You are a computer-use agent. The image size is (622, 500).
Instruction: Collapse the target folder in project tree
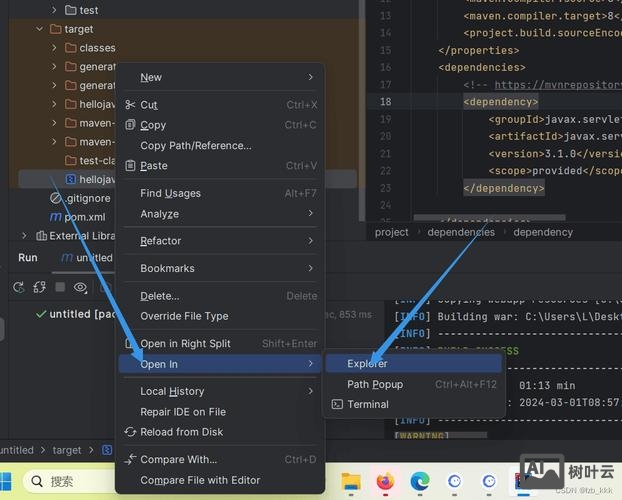40,29
